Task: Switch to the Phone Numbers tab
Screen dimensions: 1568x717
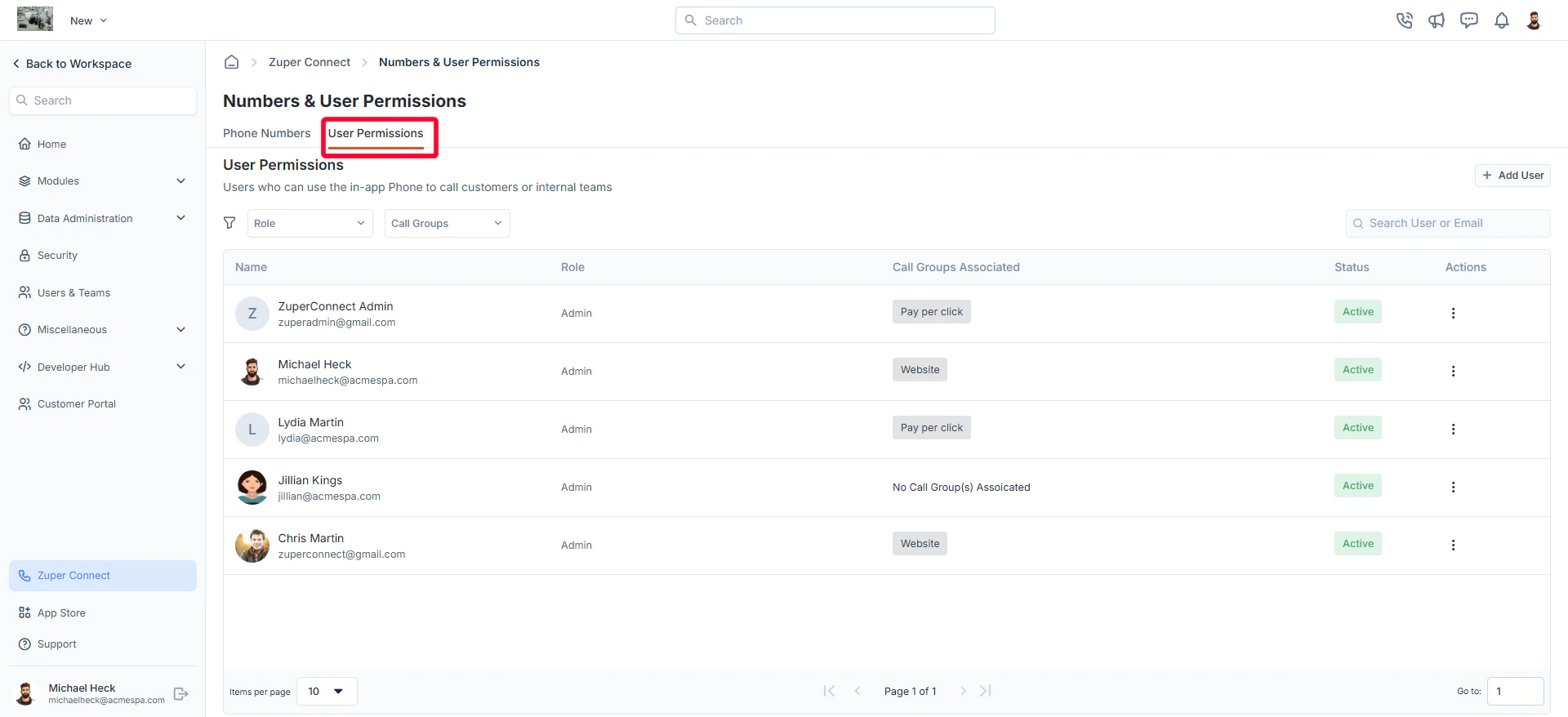Action: [x=267, y=133]
